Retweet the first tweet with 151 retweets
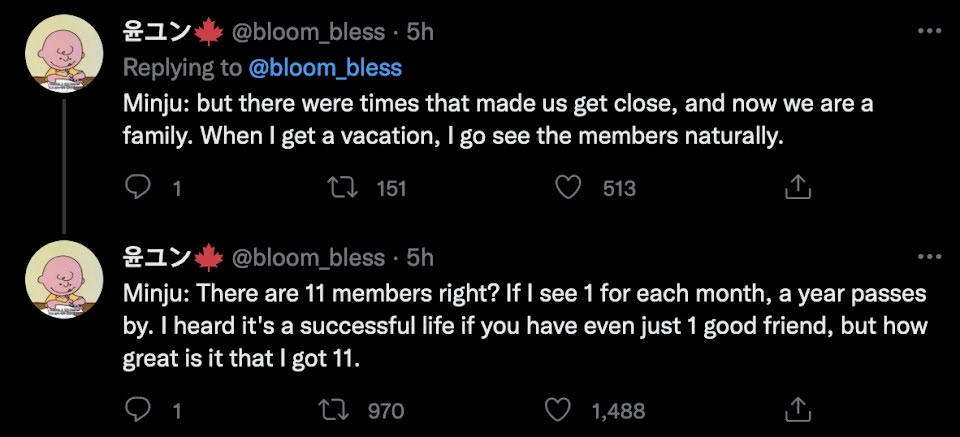This screenshot has height=437, width=960. [351, 187]
